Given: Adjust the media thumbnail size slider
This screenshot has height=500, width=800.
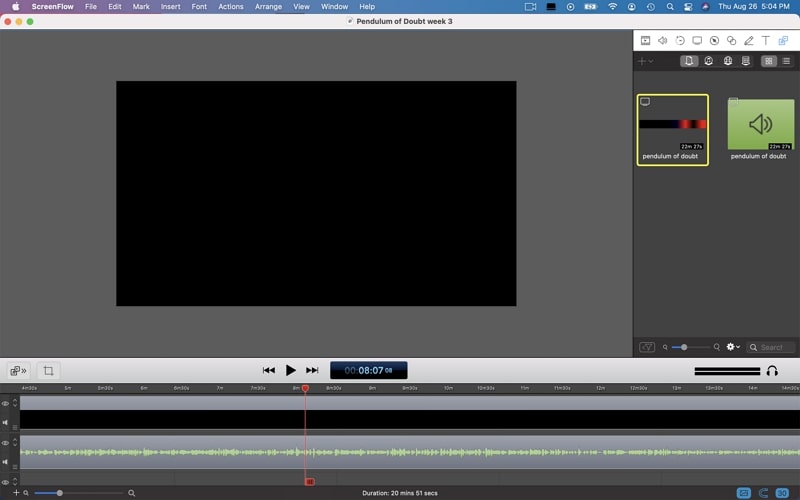Looking at the screenshot, I should [690, 347].
